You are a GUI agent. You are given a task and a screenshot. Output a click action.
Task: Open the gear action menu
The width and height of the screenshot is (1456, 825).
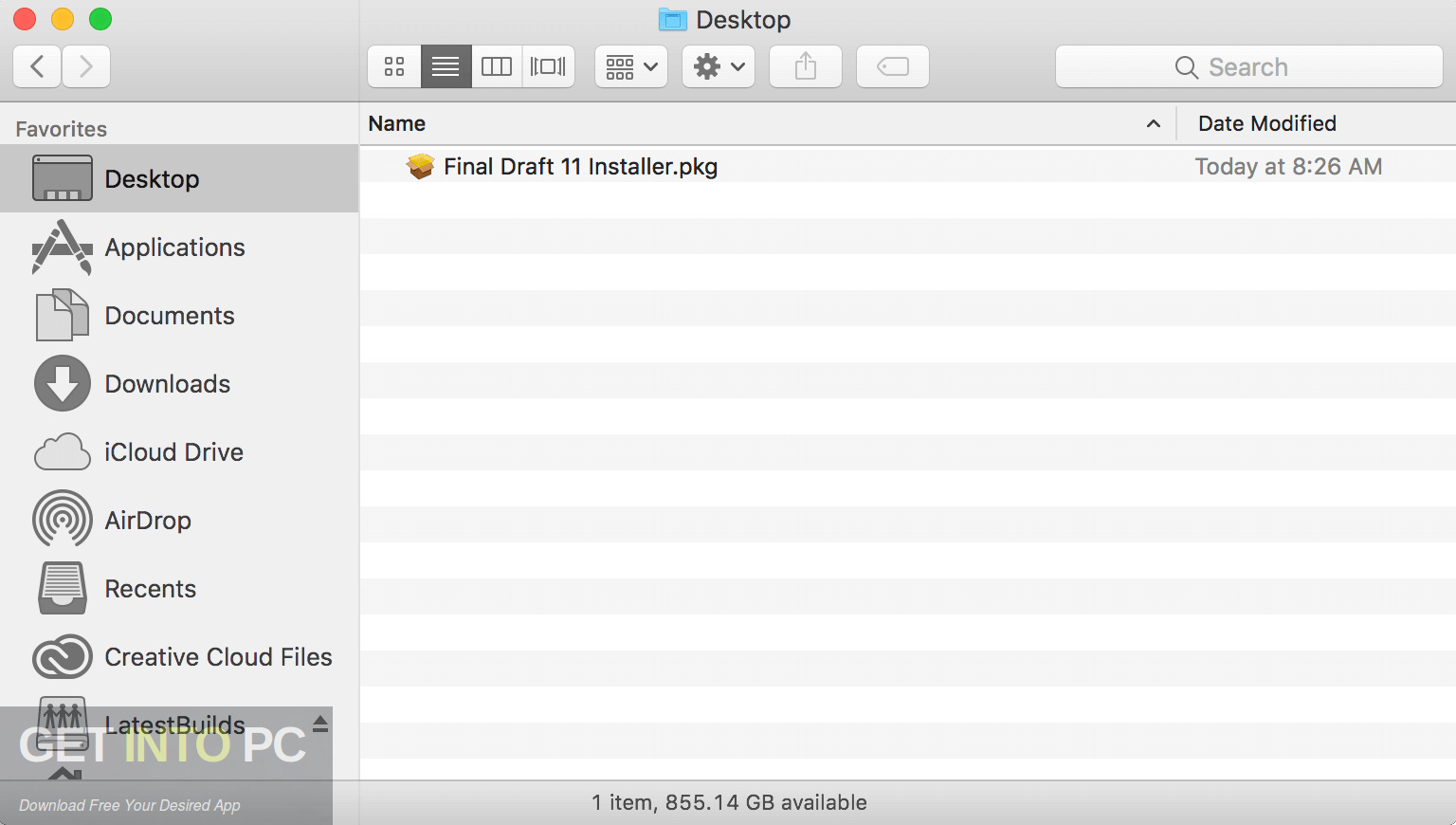pyautogui.click(x=719, y=66)
